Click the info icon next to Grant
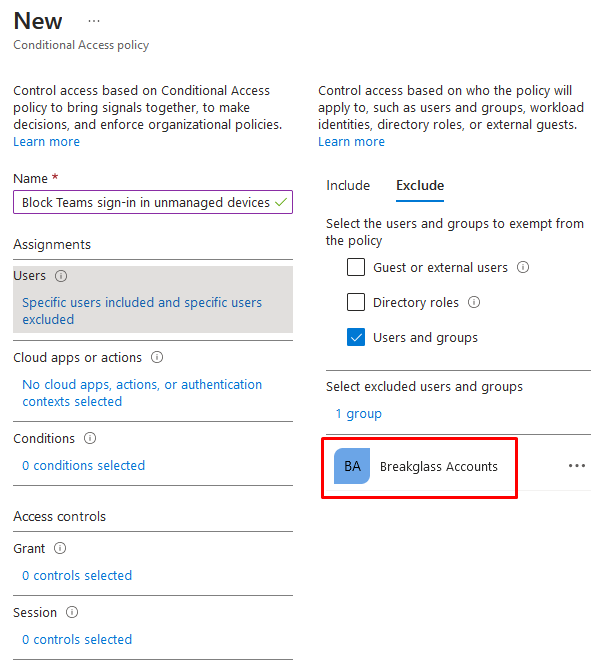 click(x=60, y=548)
